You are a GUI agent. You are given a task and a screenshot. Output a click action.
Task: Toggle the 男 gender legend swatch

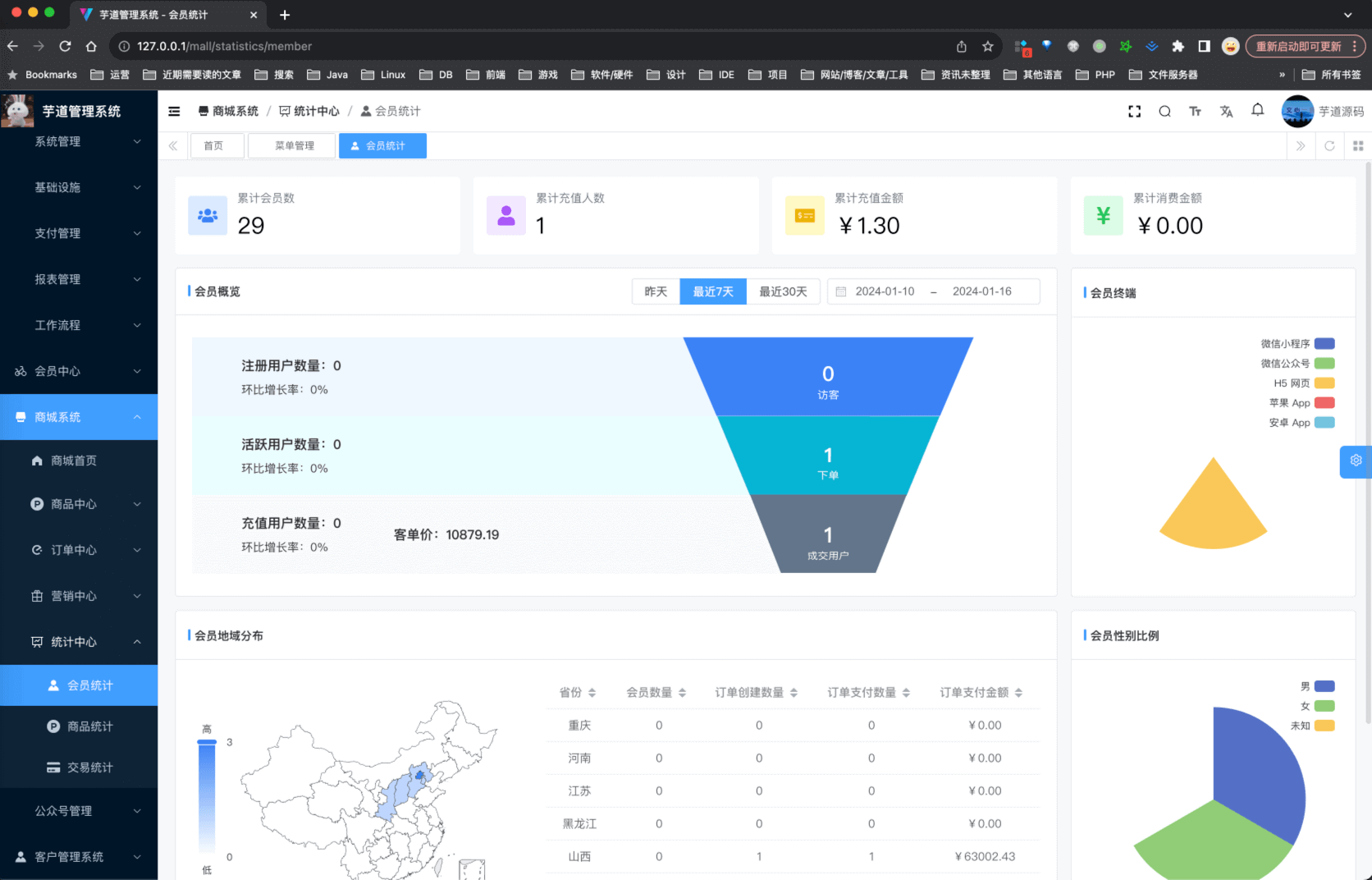point(1324,686)
